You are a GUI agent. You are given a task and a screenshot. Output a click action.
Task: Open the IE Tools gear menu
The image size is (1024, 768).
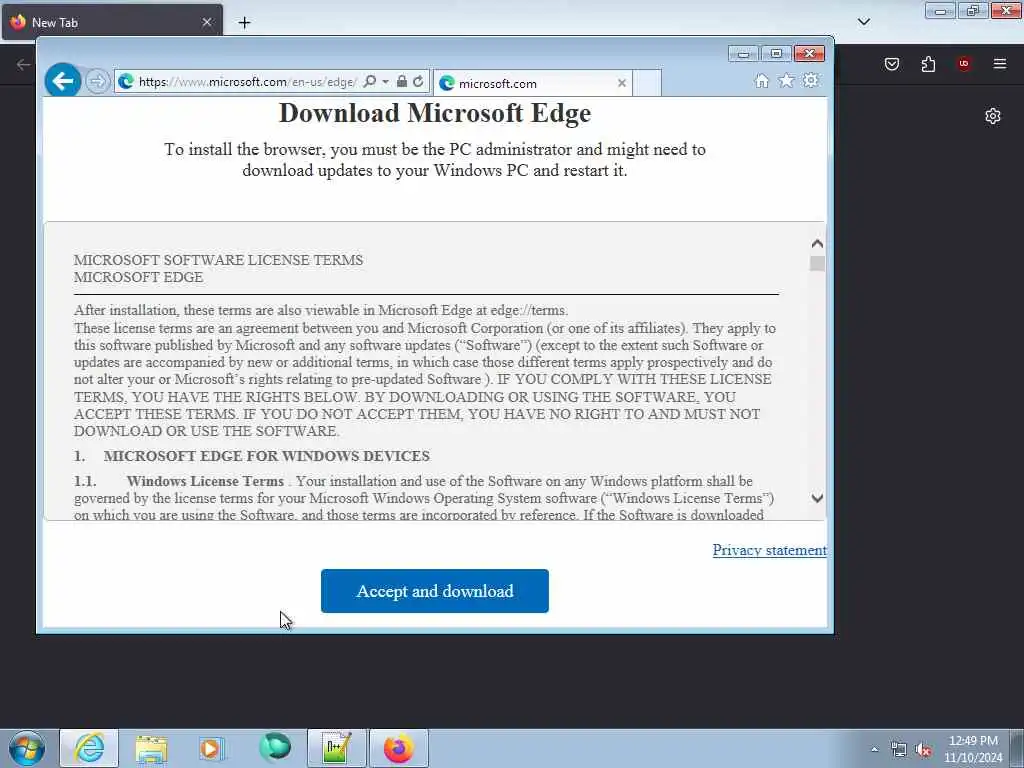tap(810, 80)
